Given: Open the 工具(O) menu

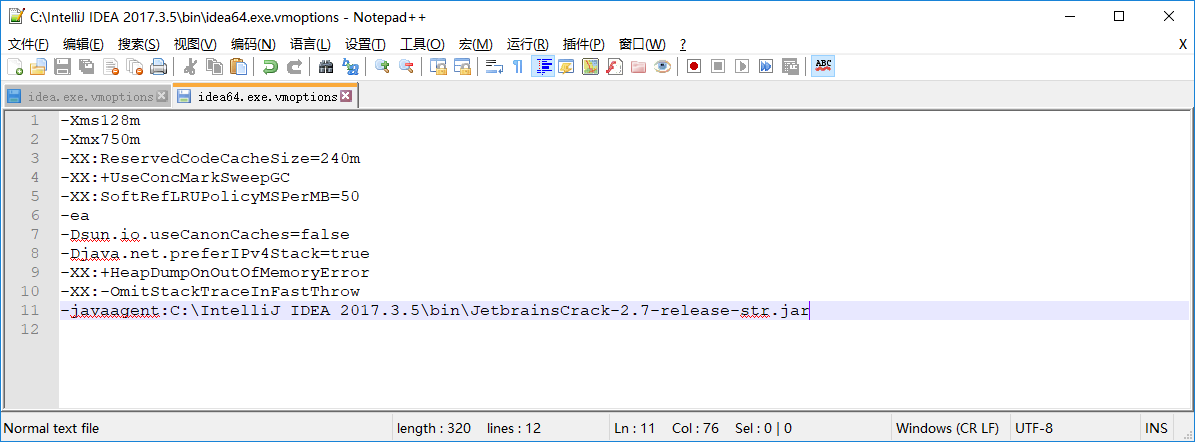Looking at the screenshot, I should coord(422,44).
